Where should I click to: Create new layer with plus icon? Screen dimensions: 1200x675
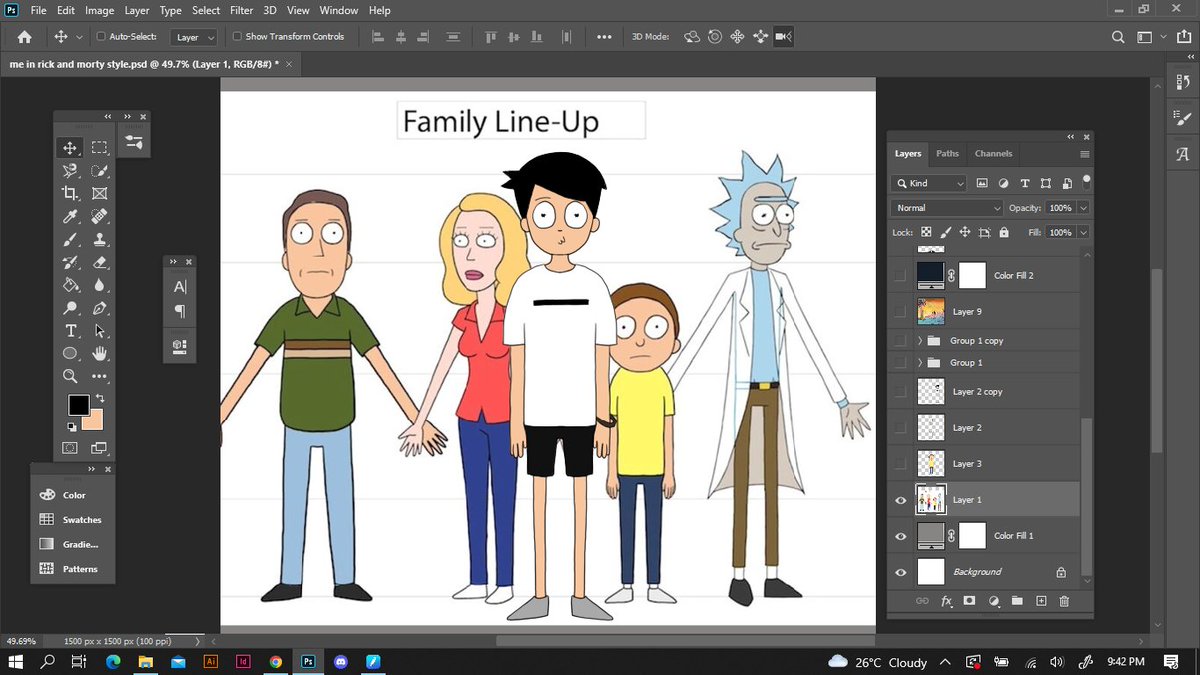point(1040,601)
